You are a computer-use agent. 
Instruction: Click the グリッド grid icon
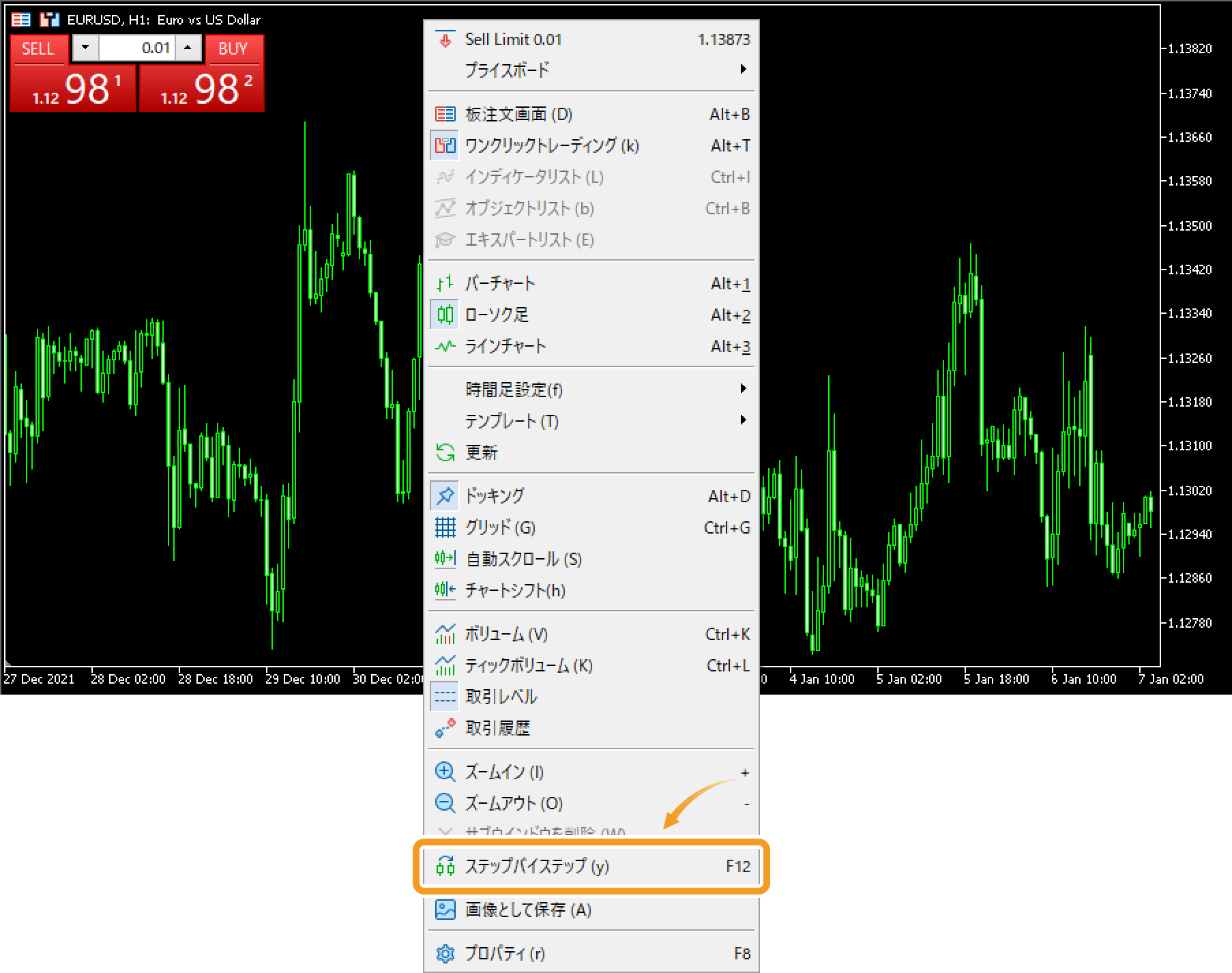coord(445,527)
